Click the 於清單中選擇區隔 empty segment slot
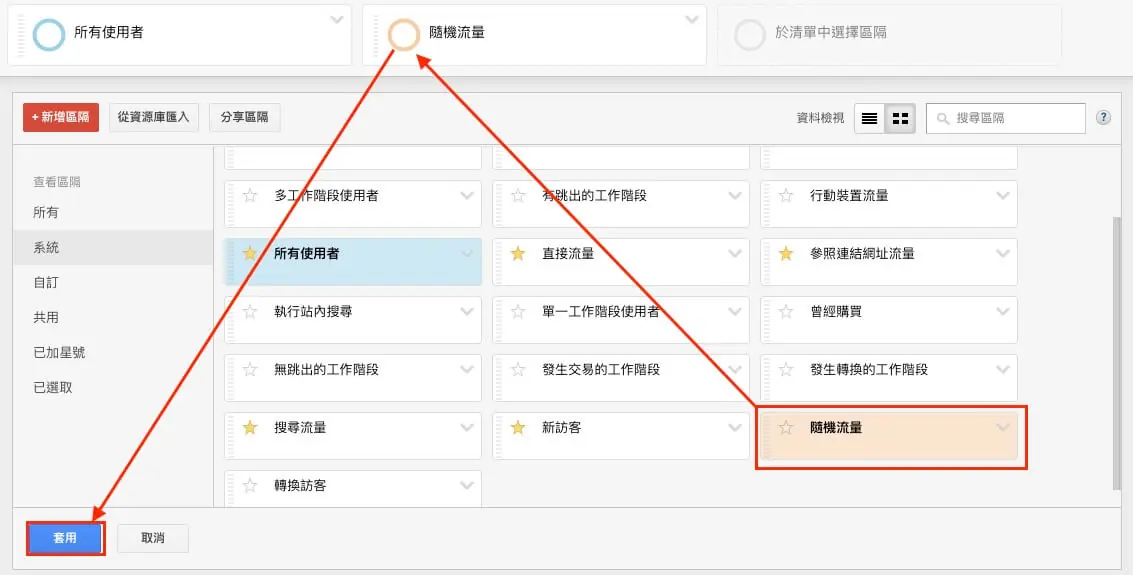Image resolution: width=1133 pixels, height=575 pixels. (x=889, y=35)
